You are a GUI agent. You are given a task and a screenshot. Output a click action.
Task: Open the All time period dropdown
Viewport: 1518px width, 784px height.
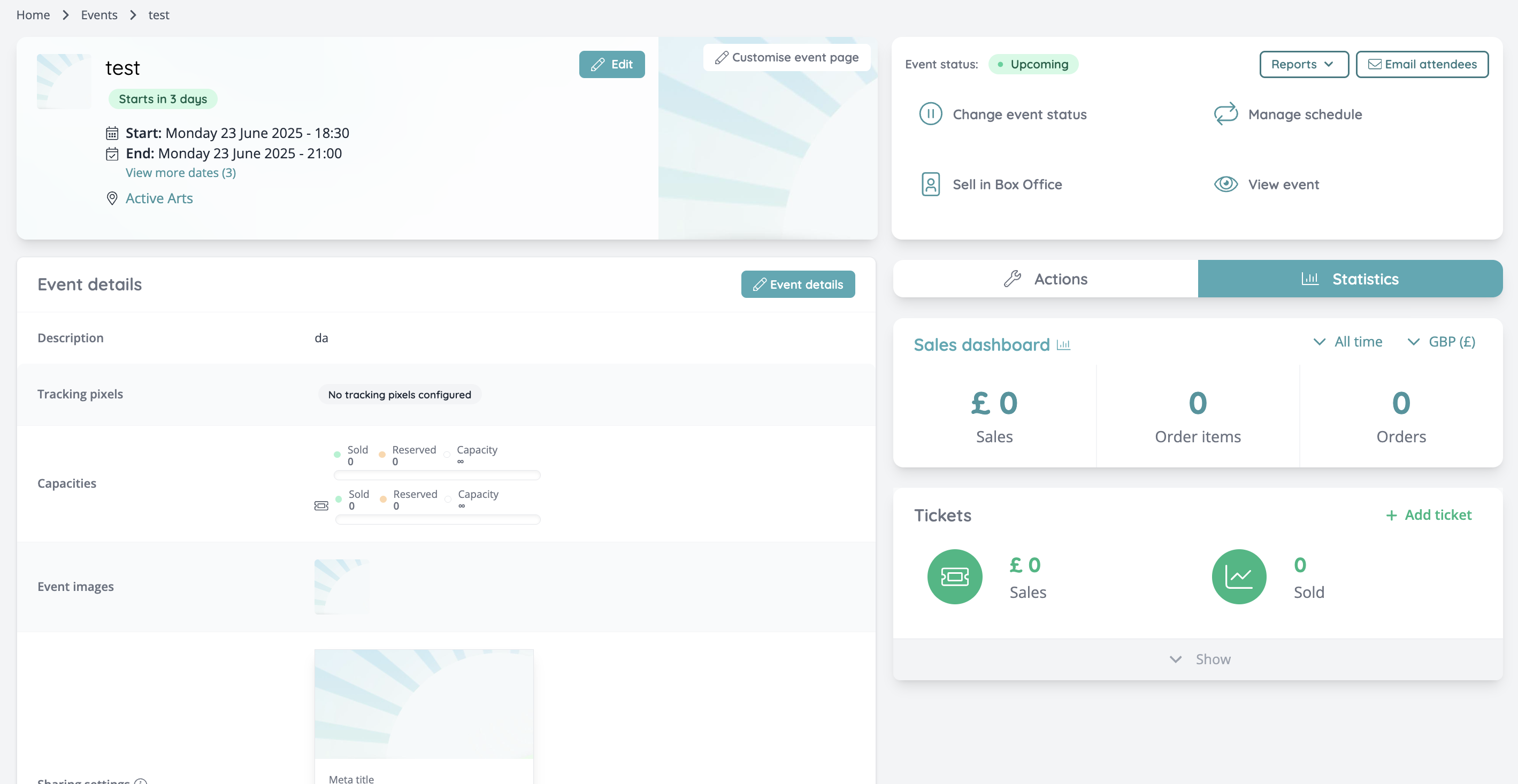(1348, 342)
